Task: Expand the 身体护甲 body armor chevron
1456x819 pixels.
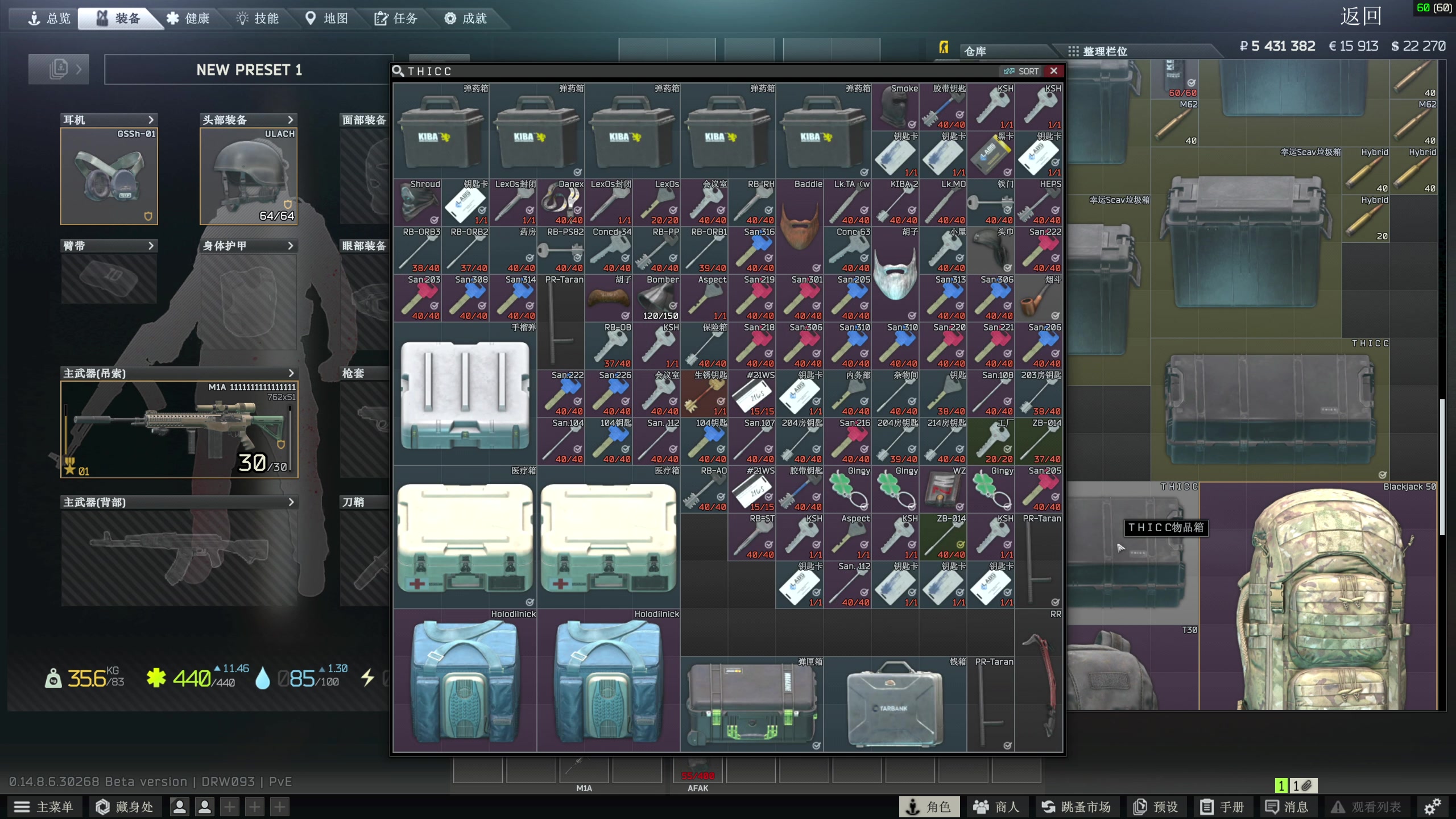Action: point(290,246)
